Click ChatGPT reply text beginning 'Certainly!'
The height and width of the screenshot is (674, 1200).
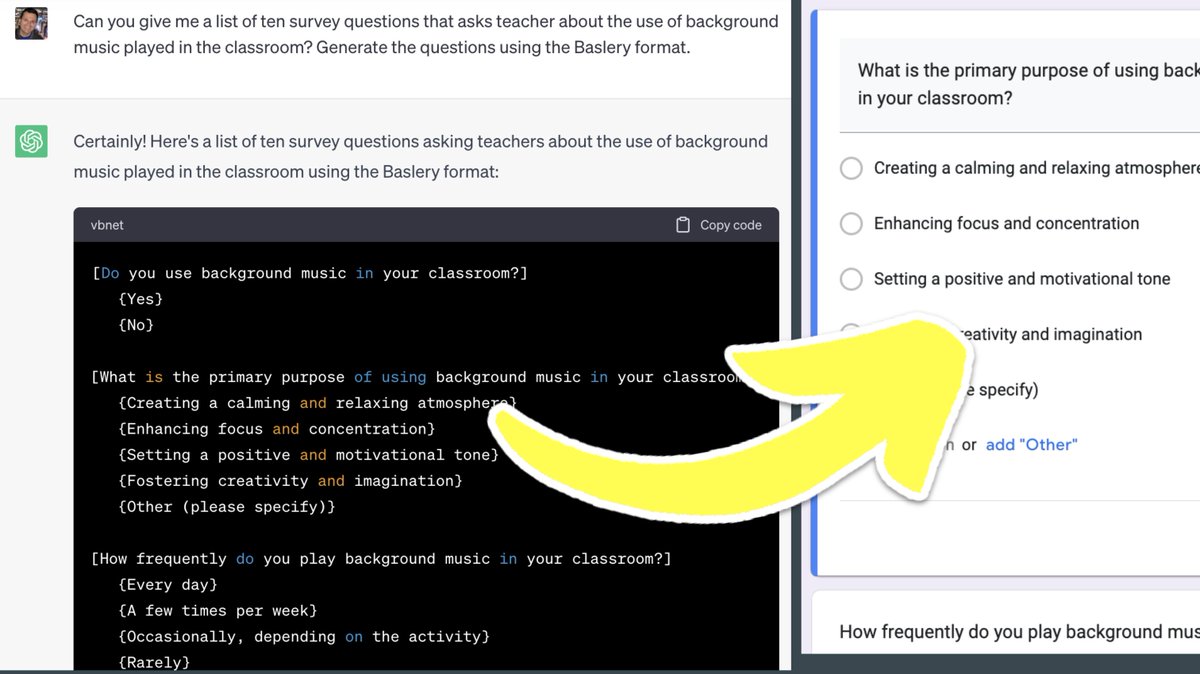[x=421, y=156]
